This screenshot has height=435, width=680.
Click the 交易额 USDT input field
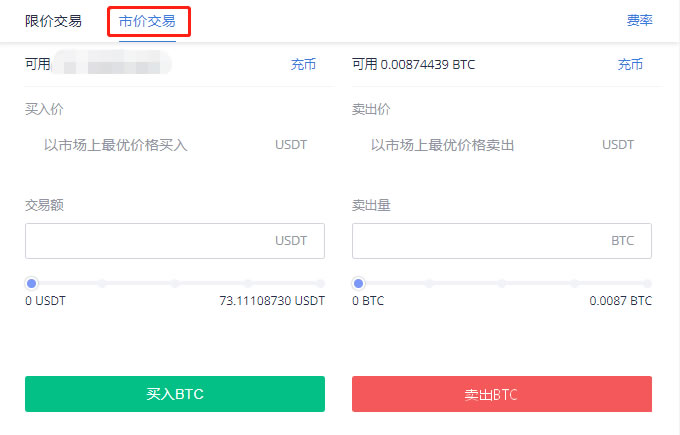pos(175,241)
